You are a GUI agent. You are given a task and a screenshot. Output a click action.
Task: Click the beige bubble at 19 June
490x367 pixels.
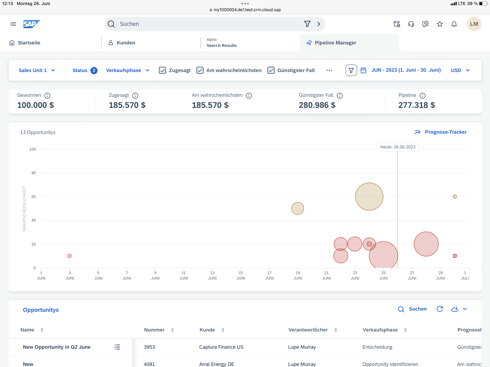coord(298,208)
